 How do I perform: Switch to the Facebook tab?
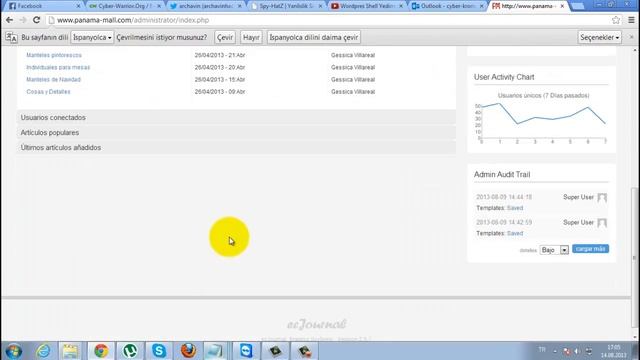(x=43, y=6)
